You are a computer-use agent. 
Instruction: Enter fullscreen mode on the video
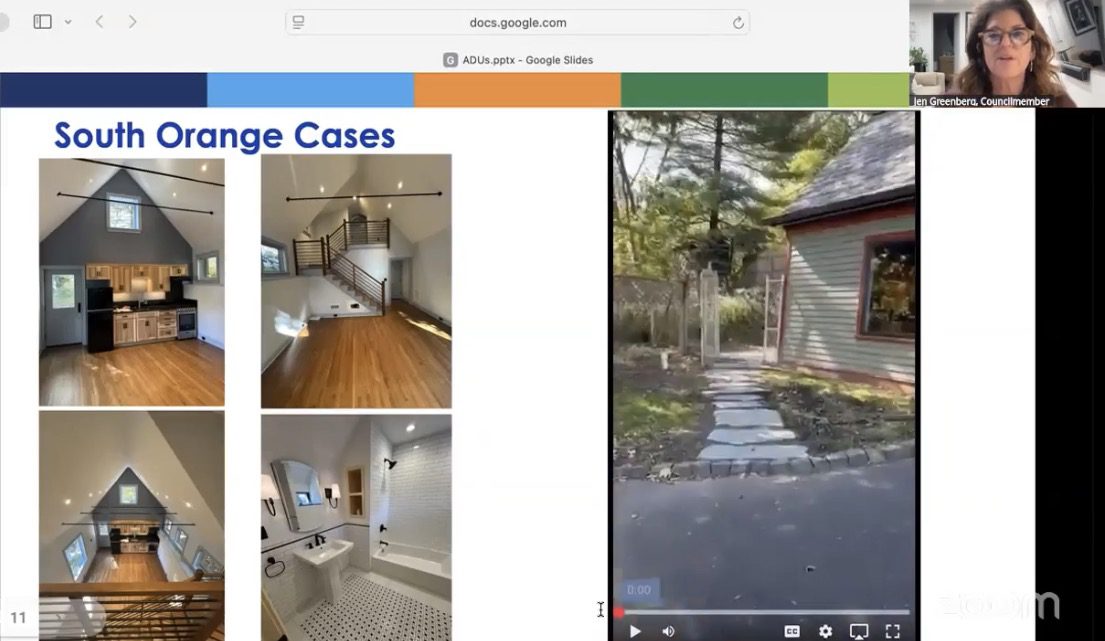[893, 631]
